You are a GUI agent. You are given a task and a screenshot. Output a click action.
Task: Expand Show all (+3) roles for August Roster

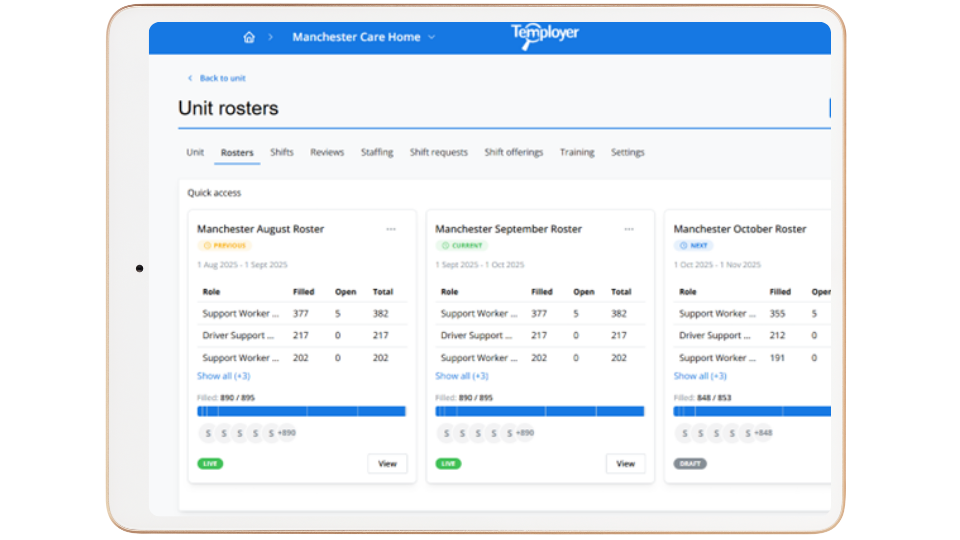[223, 376]
